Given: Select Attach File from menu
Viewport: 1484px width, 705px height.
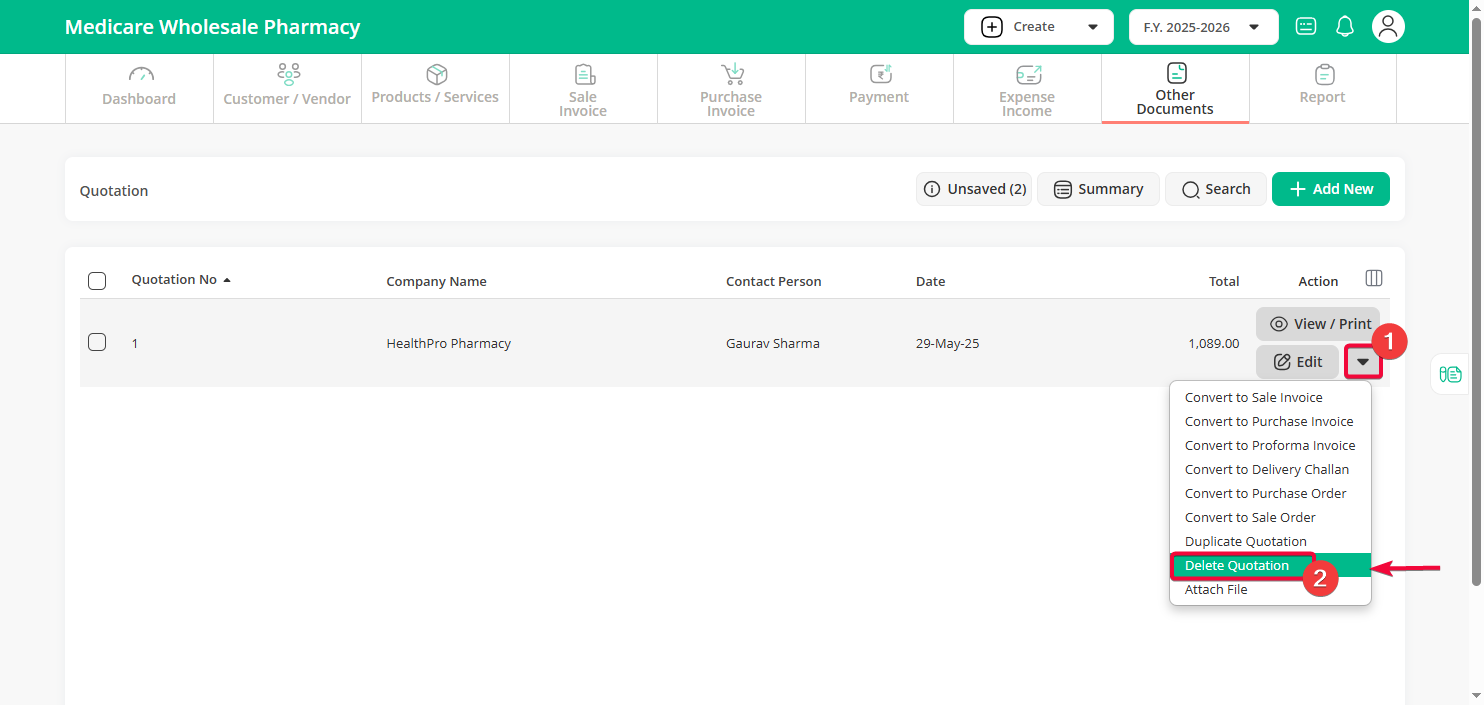Looking at the screenshot, I should pos(1270,589).
